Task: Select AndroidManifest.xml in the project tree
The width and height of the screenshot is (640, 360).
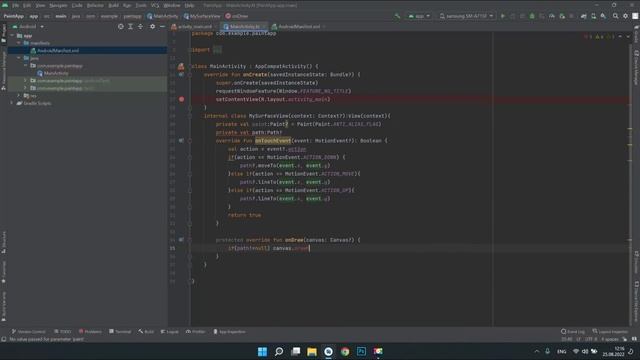Action: point(58,51)
